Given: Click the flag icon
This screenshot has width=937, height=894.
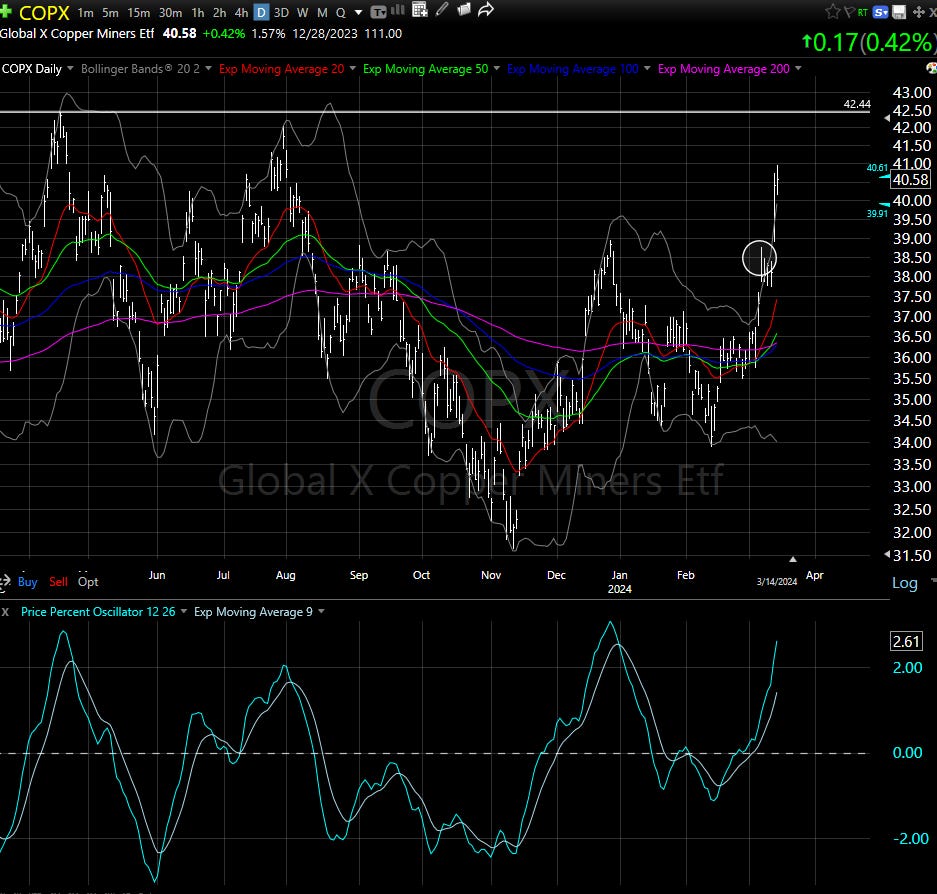Looking at the screenshot, I should [x=849, y=11].
